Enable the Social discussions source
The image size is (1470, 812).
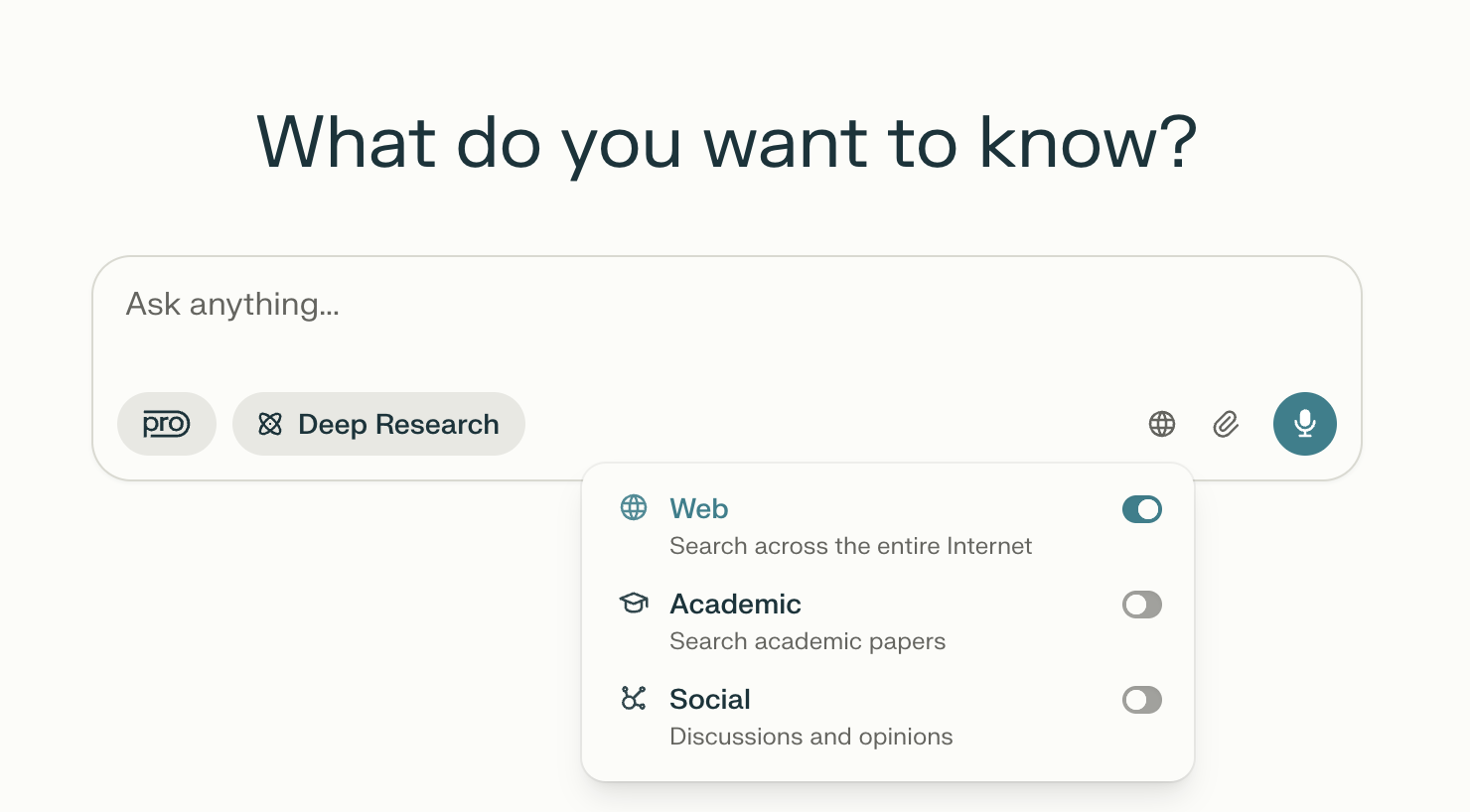[1141, 700]
